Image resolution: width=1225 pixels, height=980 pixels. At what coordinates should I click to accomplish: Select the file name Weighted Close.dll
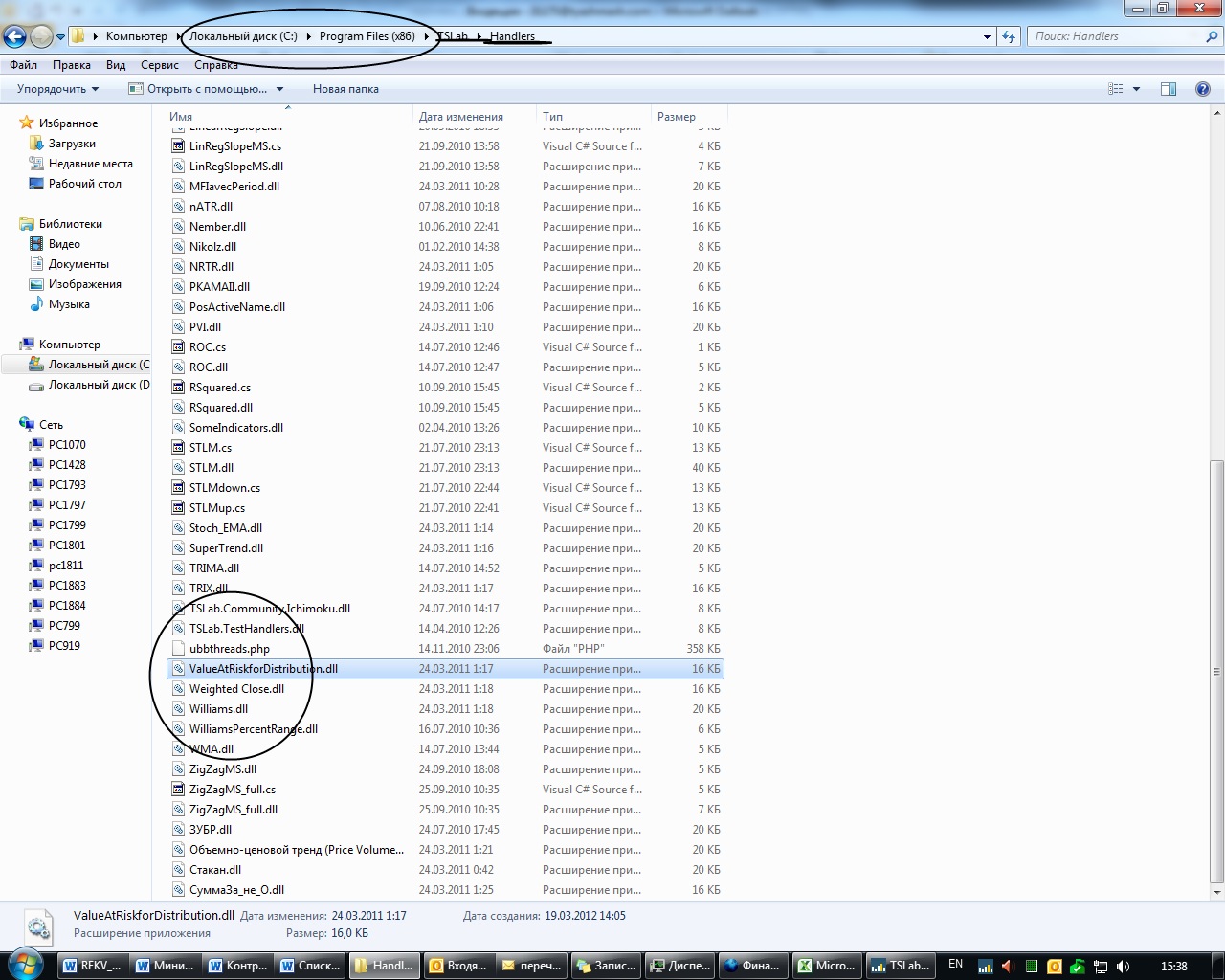point(236,689)
